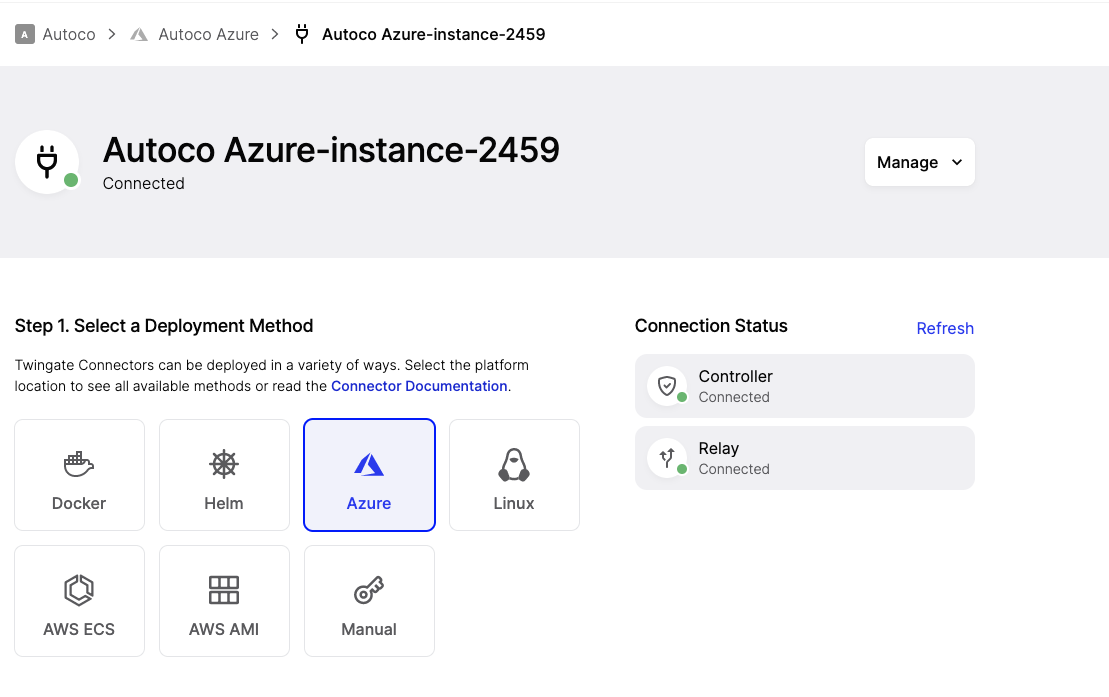The height and width of the screenshot is (697, 1109).
Task: Click the Controller shield status icon
Action: 667,385
